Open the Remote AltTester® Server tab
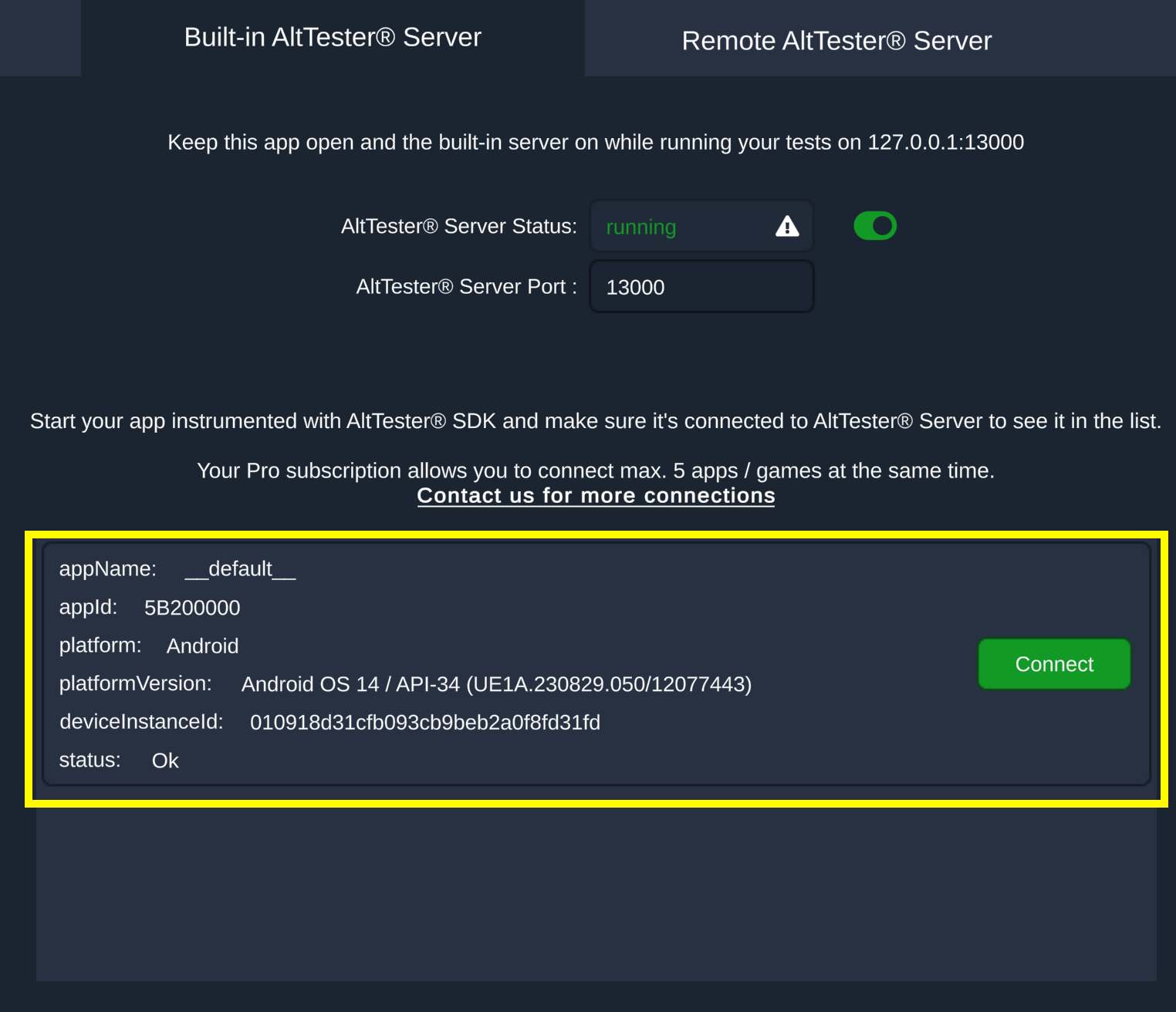The image size is (1176, 1012). click(836, 40)
